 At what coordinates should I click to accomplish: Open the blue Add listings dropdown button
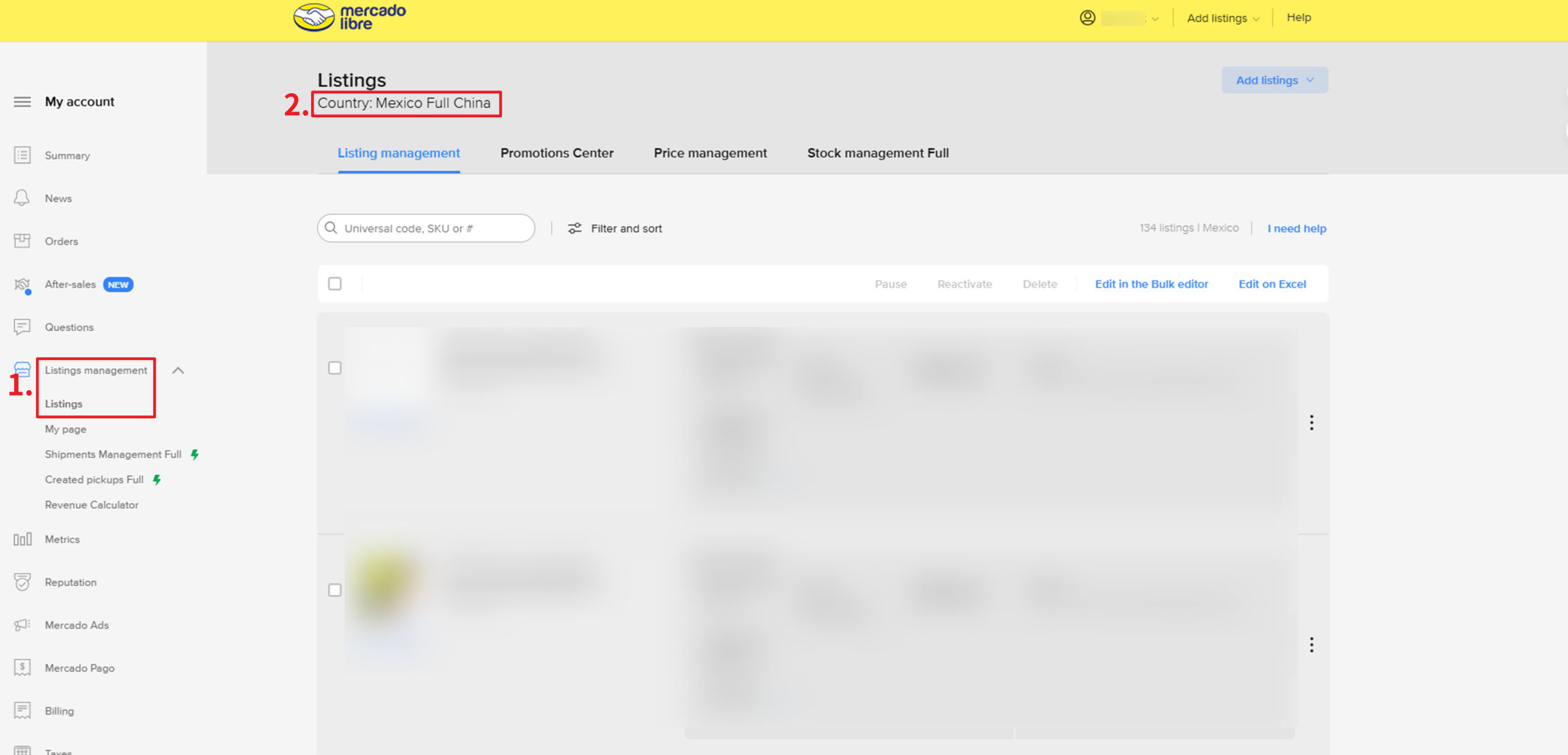pos(1274,81)
